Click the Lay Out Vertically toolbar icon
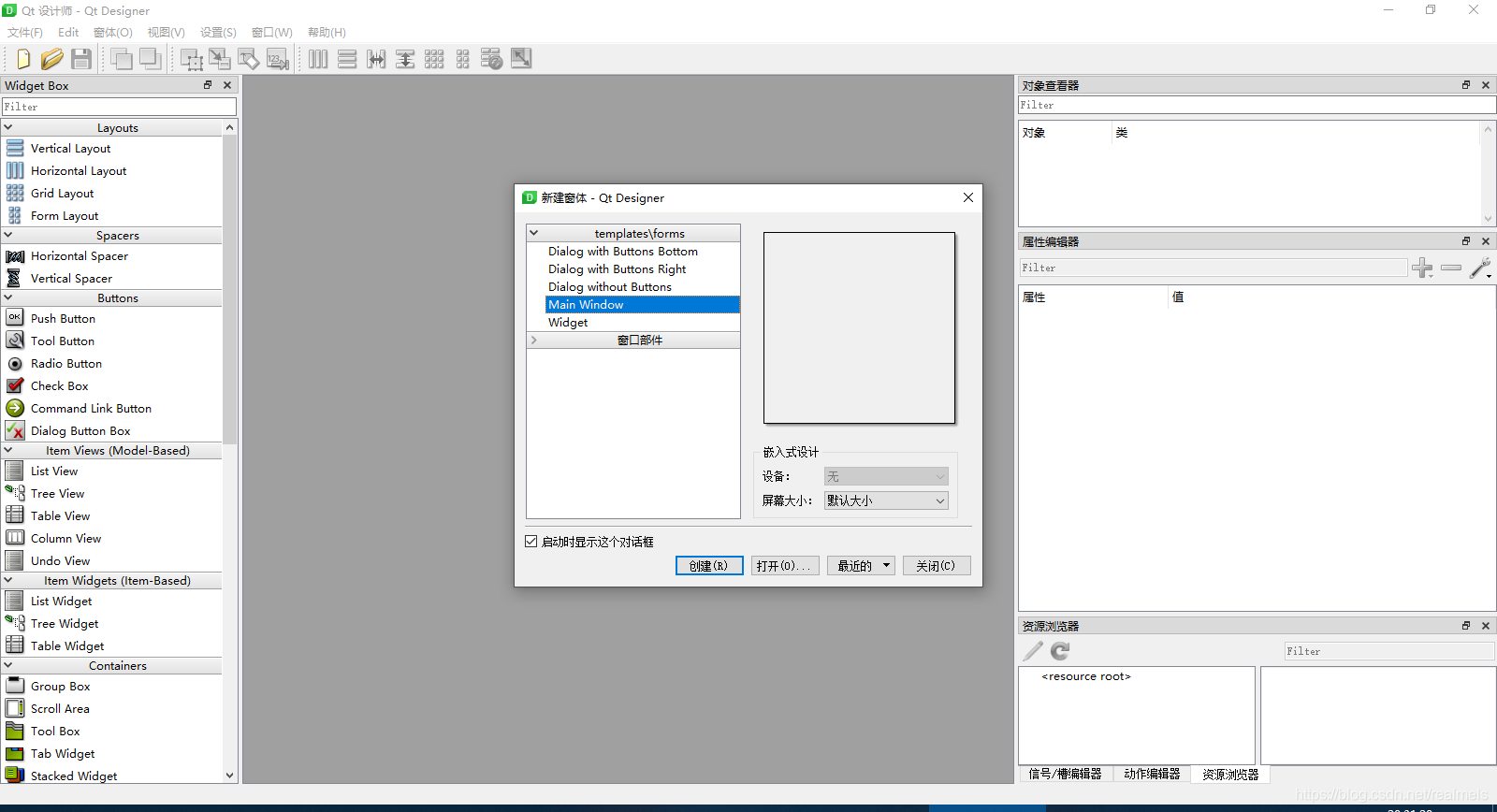The width and height of the screenshot is (1497, 812). pos(347,59)
